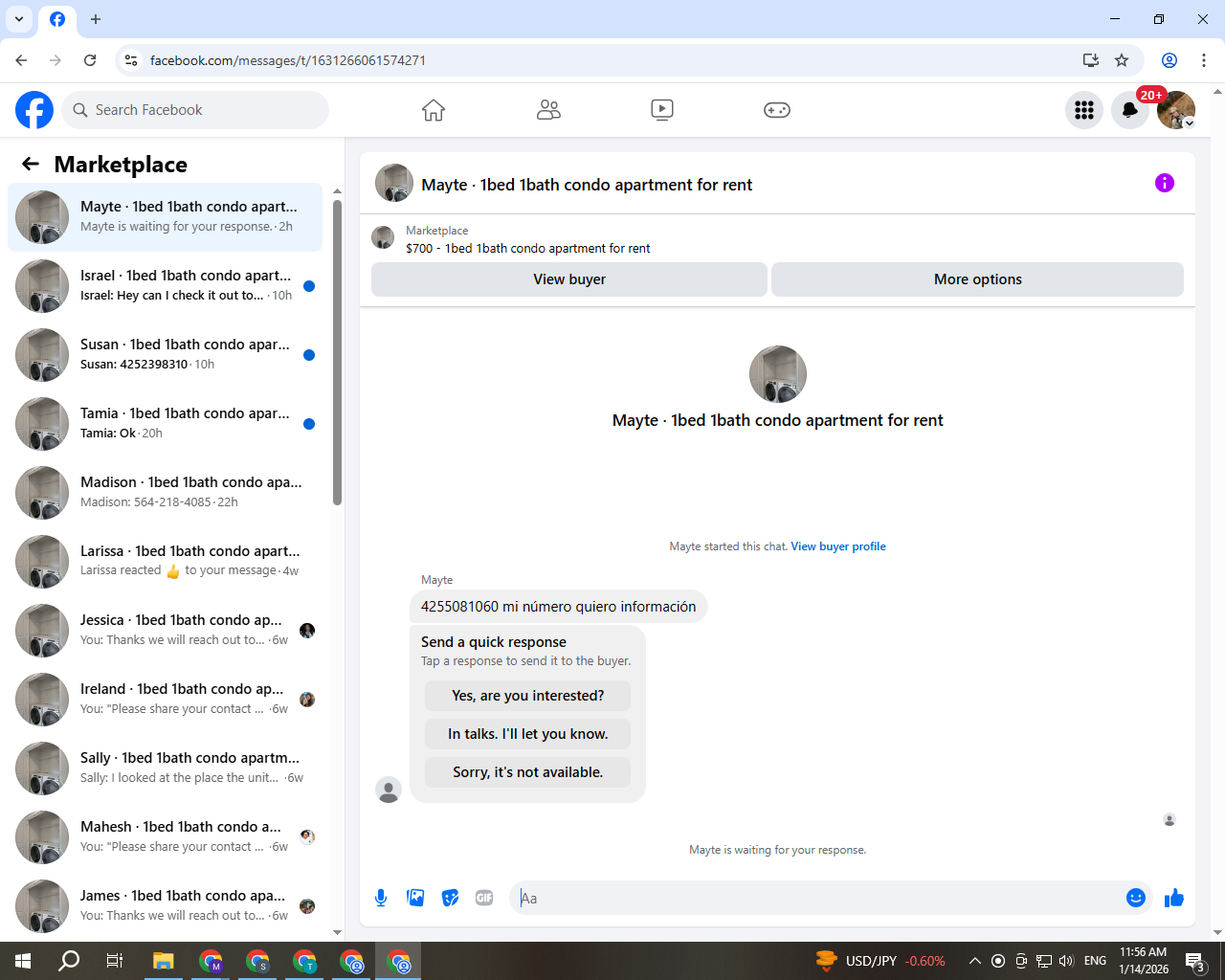Open Windows taskbar search
Image resolution: width=1225 pixels, height=980 pixels.
[x=69, y=961]
